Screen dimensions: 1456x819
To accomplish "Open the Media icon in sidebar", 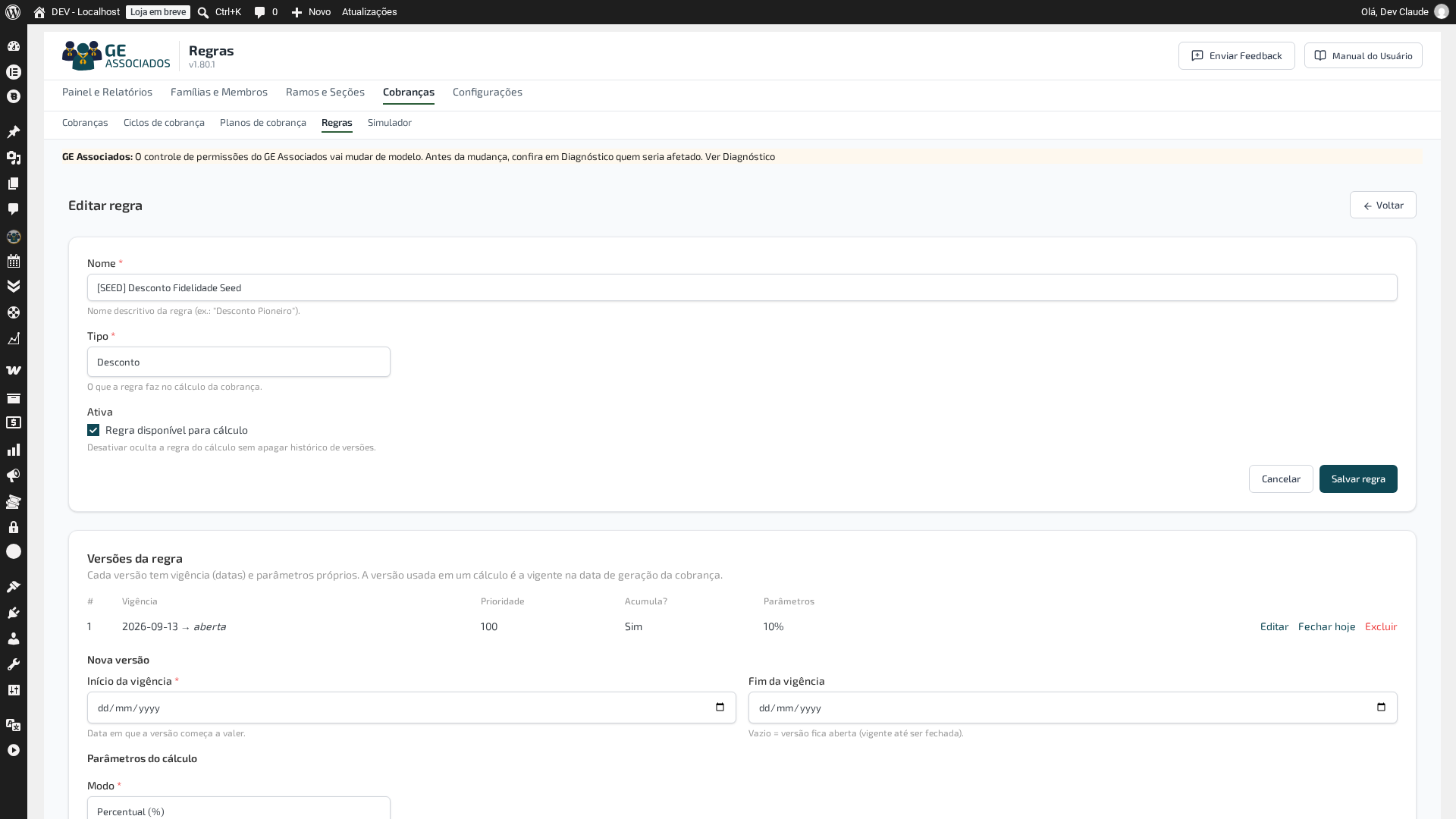I will 14,158.
